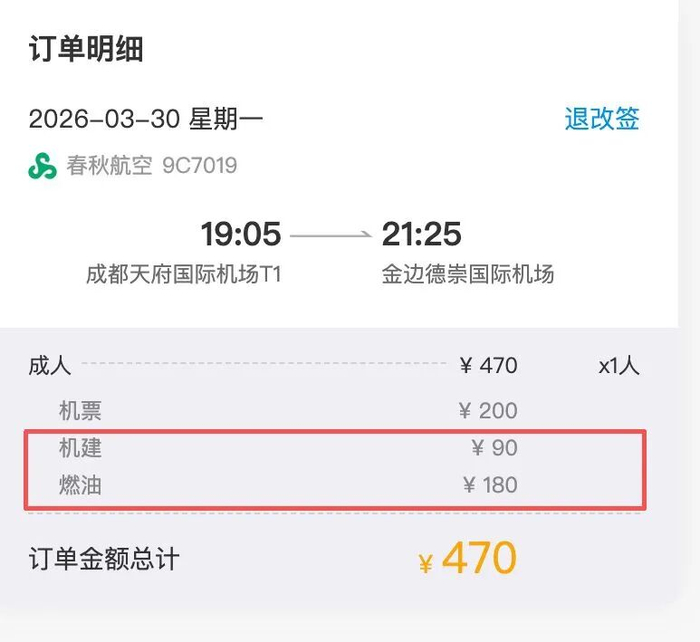Click the 成人 passenger type label
Image resolution: width=700 pixels, height=642 pixels.
click(x=50, y=365)
